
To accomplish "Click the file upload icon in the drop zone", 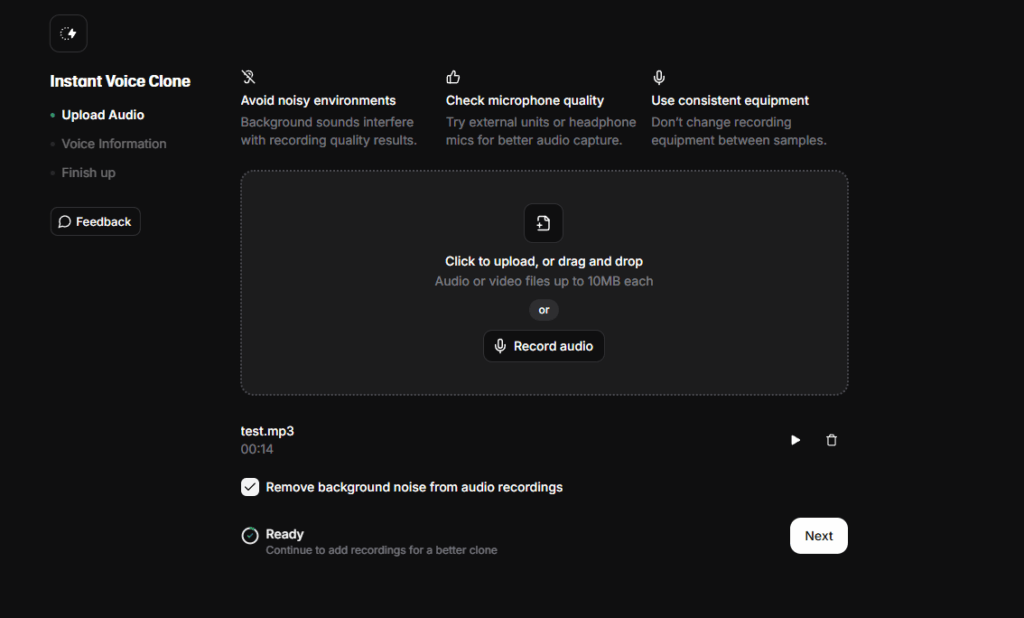I will (x=543, y=223).
